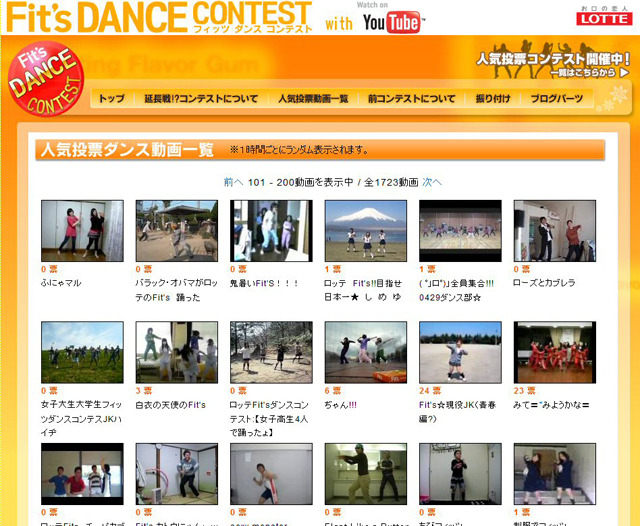Click the 女子大生大学生フィッツダンスコンテス title link
640x526 pixels.
point(81,419)
